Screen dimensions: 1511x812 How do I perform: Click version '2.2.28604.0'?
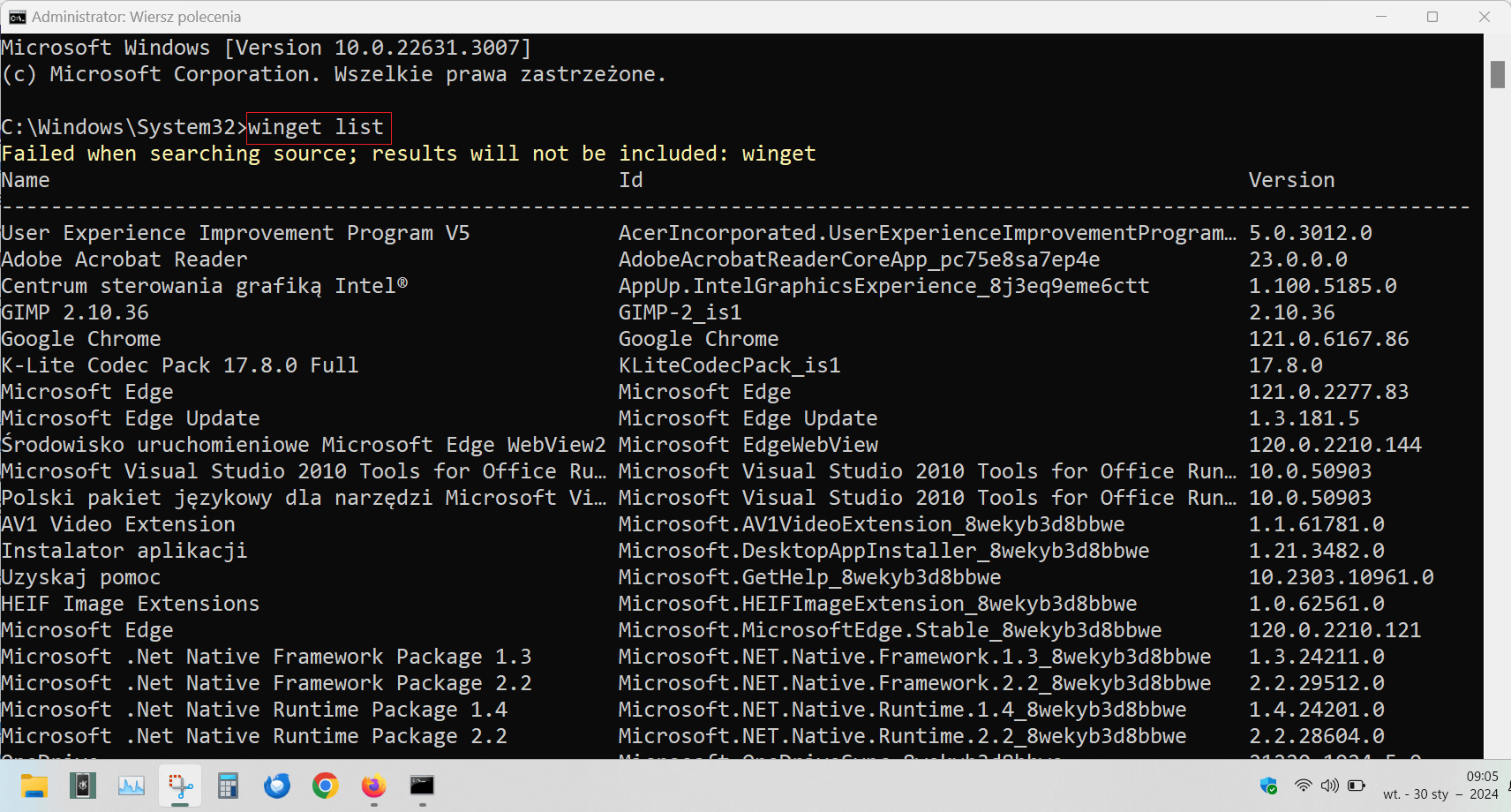[1317, 736]
